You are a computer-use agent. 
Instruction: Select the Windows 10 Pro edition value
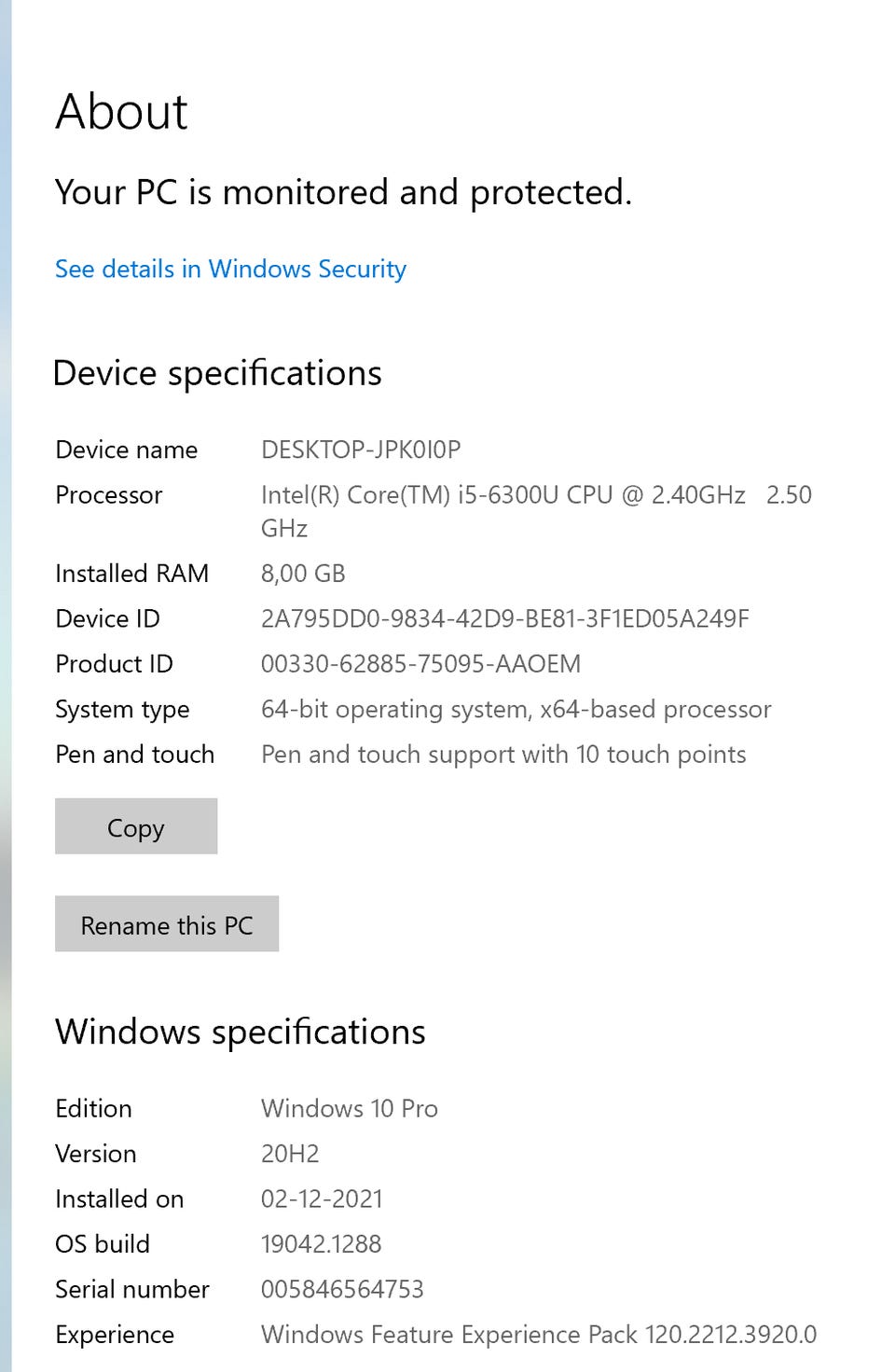tap(350, 1109)
